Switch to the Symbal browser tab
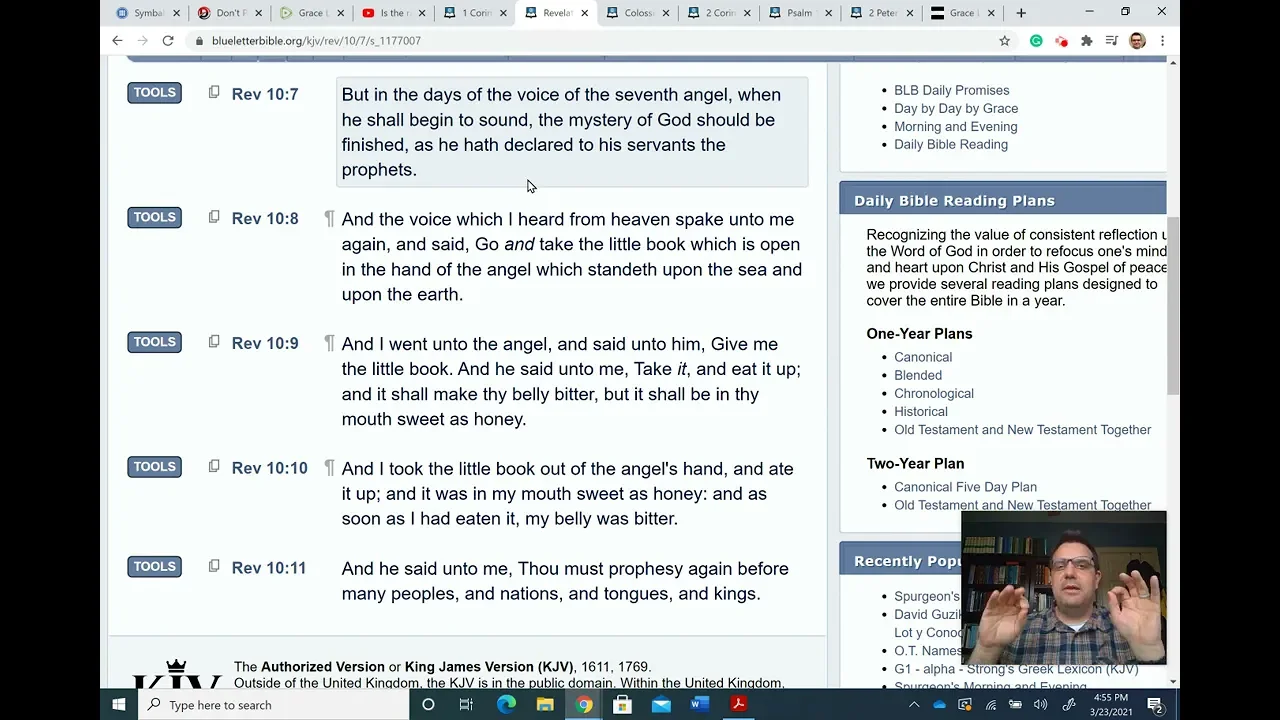 (x=146, y=13)
